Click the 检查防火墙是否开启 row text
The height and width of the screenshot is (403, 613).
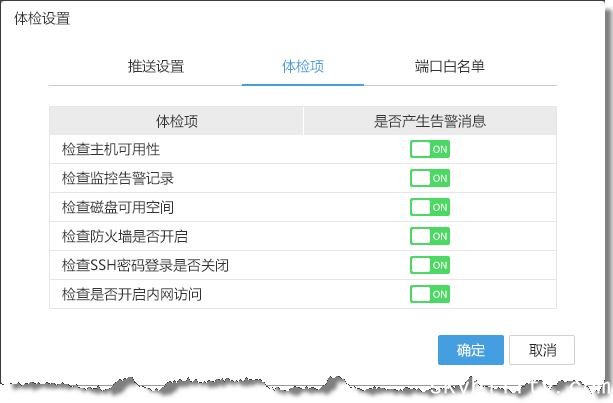pyautogui.click(x=125, y=237)
